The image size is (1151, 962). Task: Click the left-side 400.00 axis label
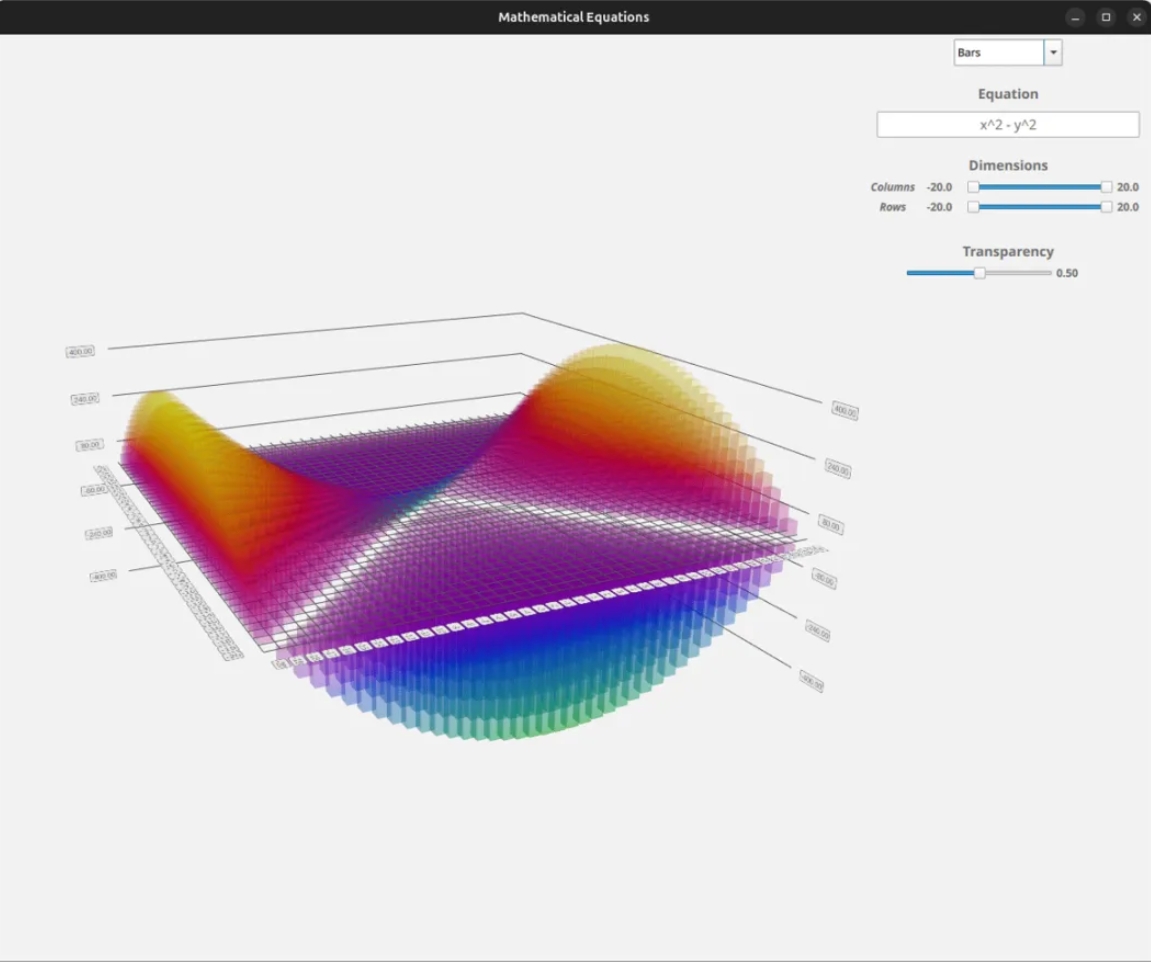click(81, 351)
